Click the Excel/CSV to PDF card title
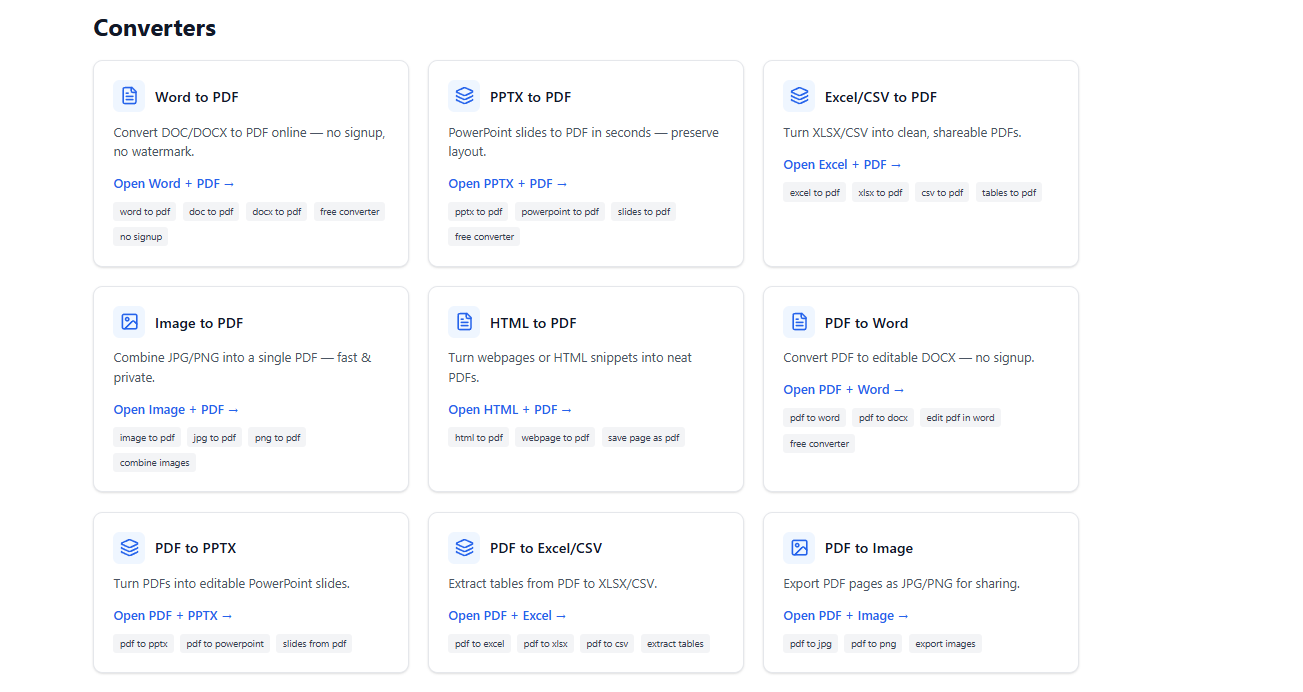The width and height of the screenshot is (1303, 692). click(881, 97)
